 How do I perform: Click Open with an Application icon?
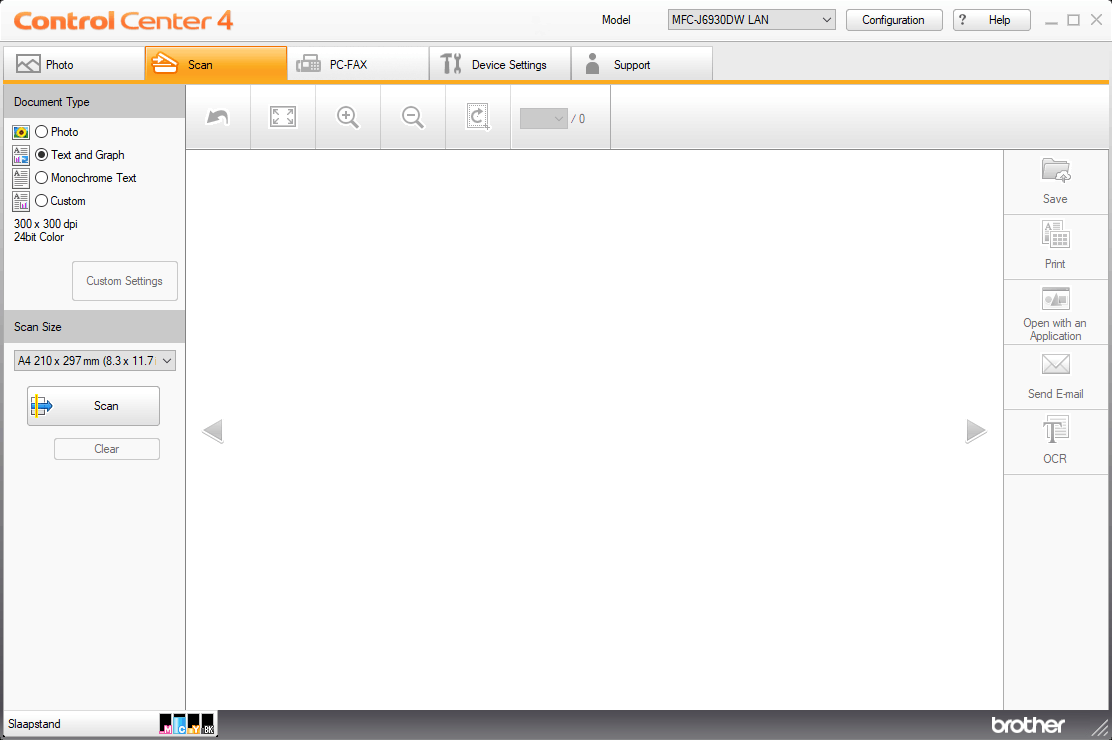point(1055,299)
